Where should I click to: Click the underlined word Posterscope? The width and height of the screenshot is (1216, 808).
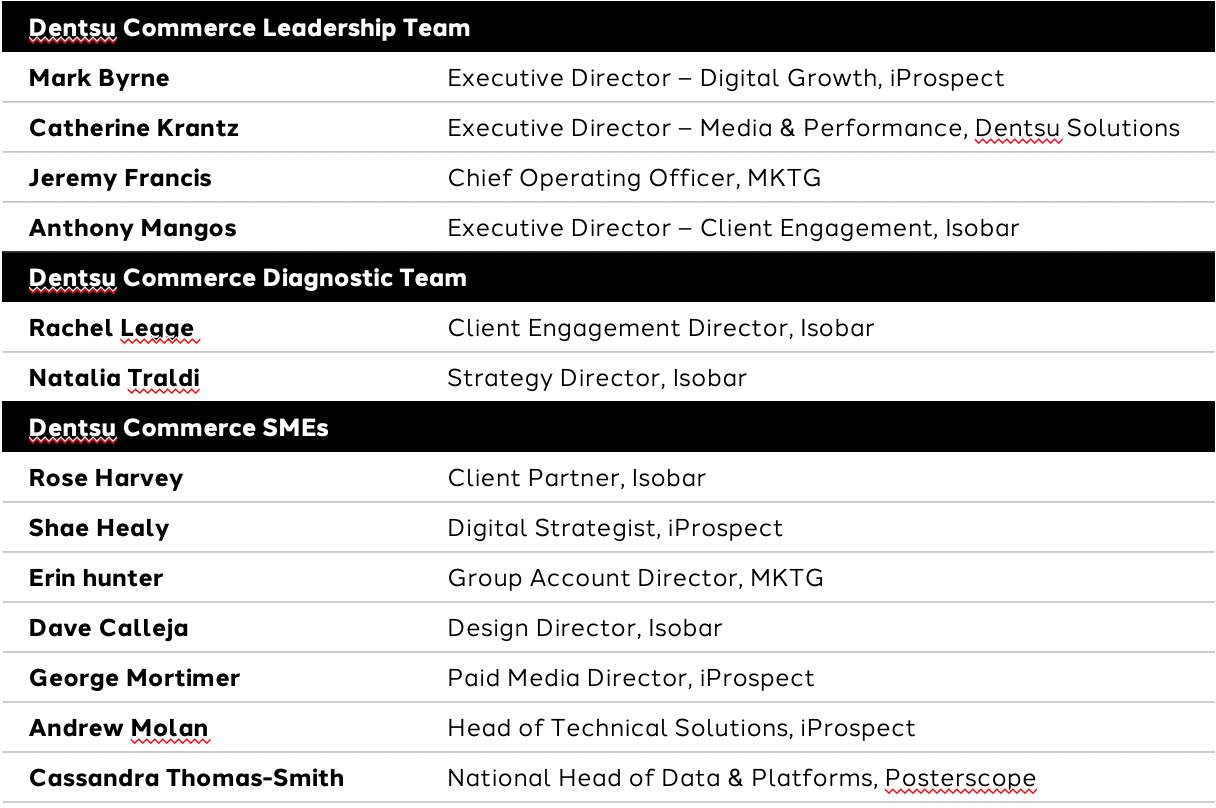click(960, 778)
